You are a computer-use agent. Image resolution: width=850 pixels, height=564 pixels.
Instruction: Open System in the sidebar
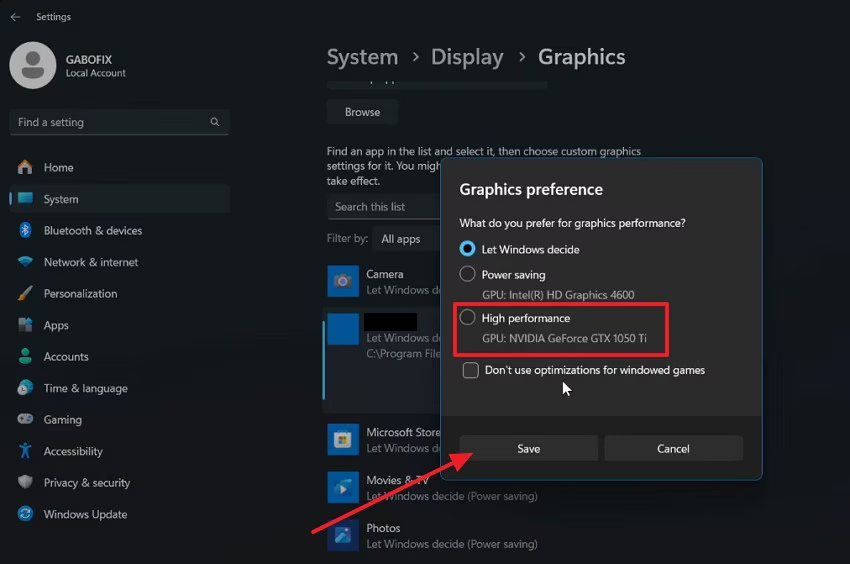(119, 198)
